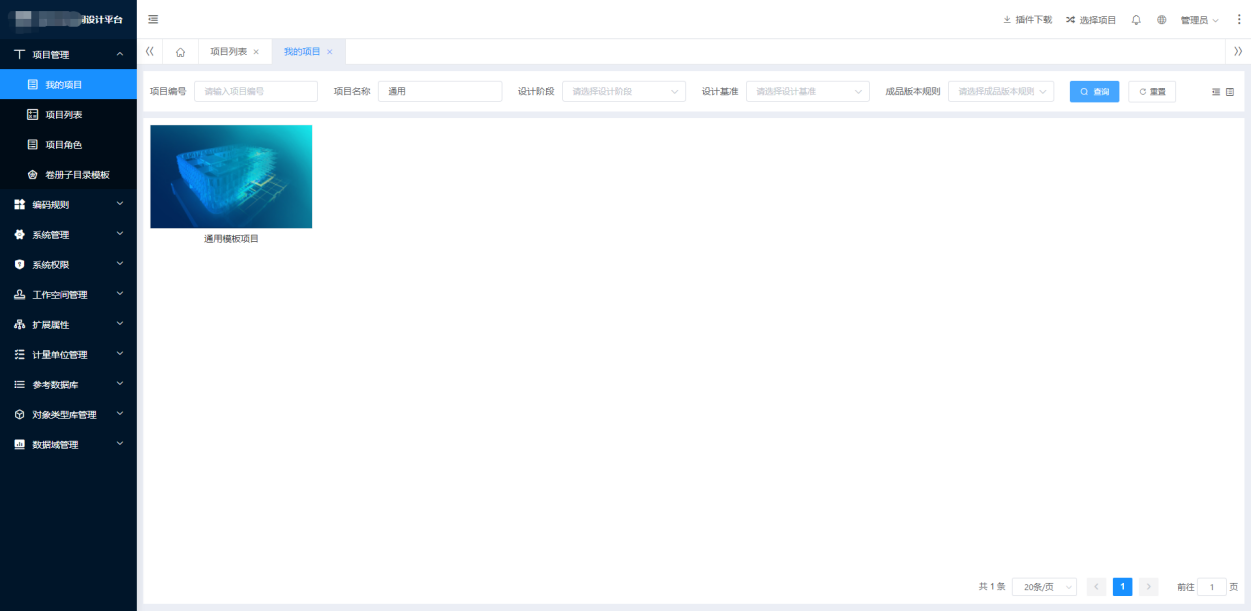Expand the 编码规则 menu group
This screenshot has width=1251, height=611.
68,204
